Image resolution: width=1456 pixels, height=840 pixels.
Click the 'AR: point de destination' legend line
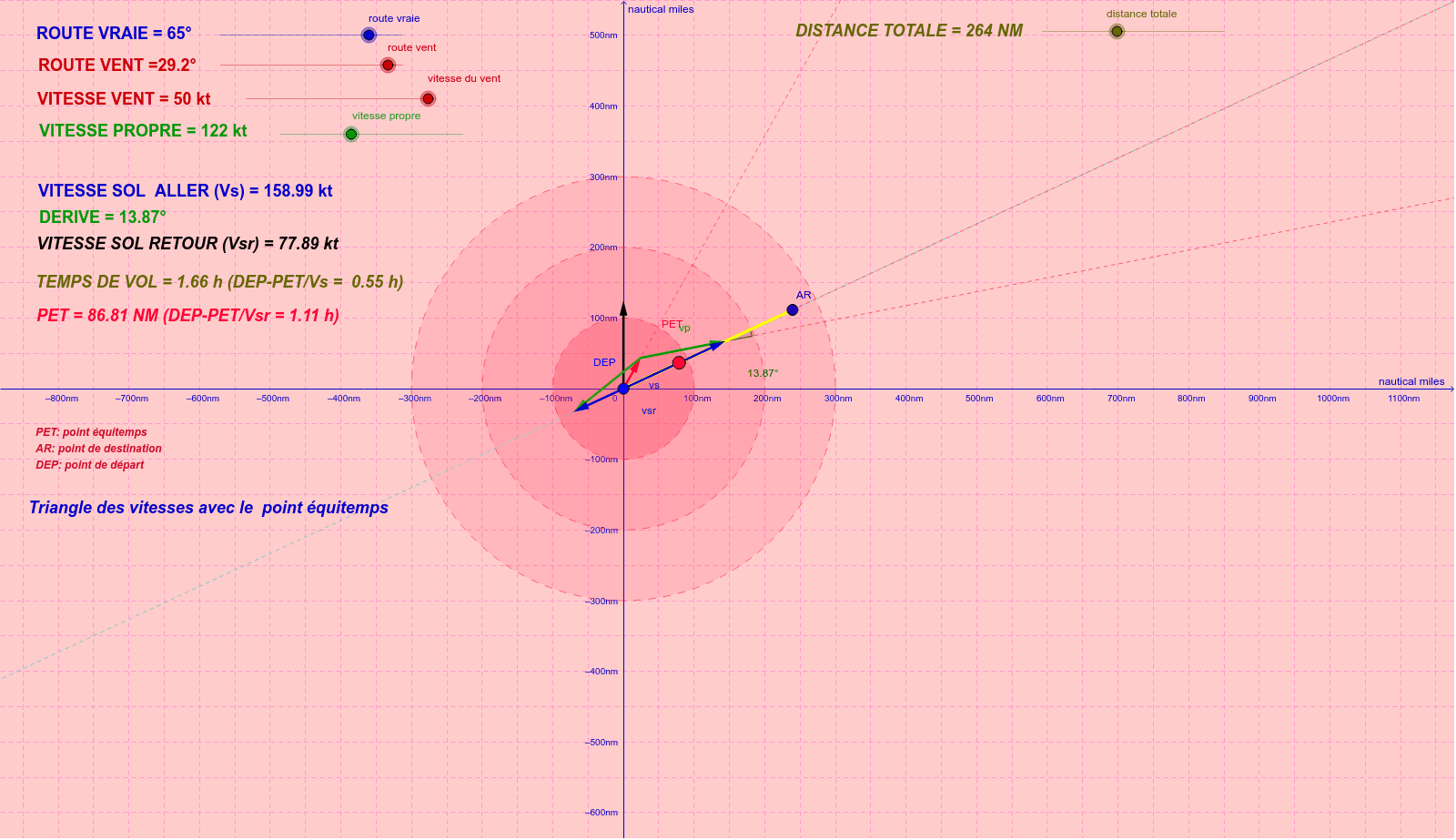tap(98, 449)
